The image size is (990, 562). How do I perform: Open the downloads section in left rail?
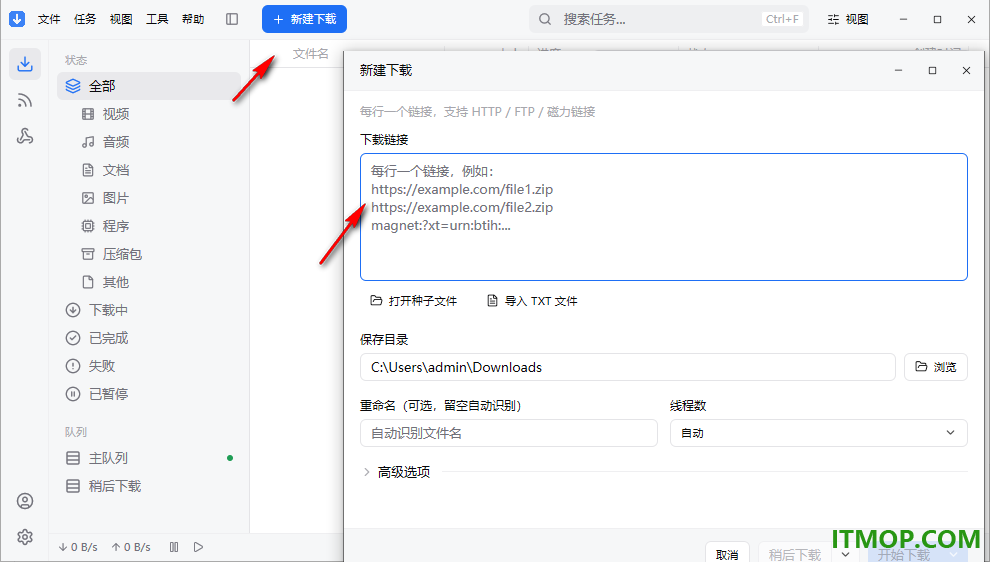[25, 64]
